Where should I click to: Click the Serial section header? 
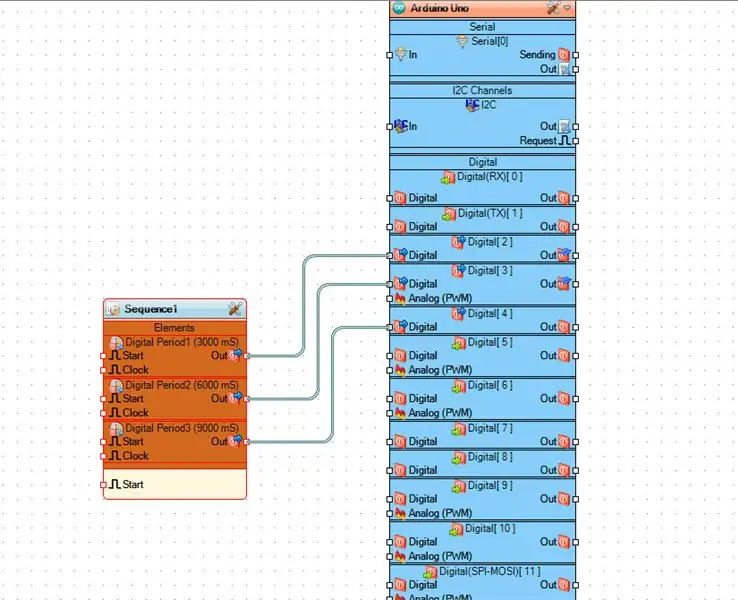coord(482,27)
